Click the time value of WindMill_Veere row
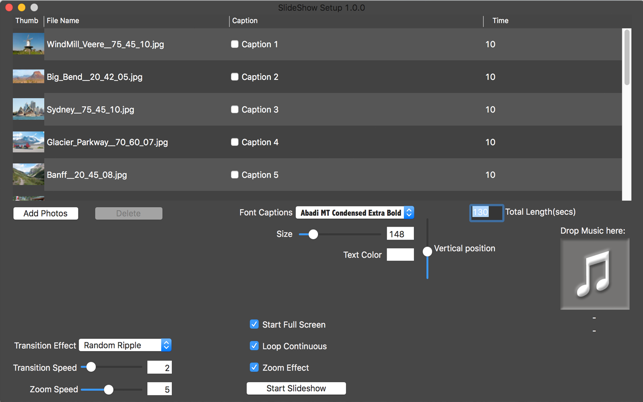The image size is (643, 402). (x=490, y=44)
